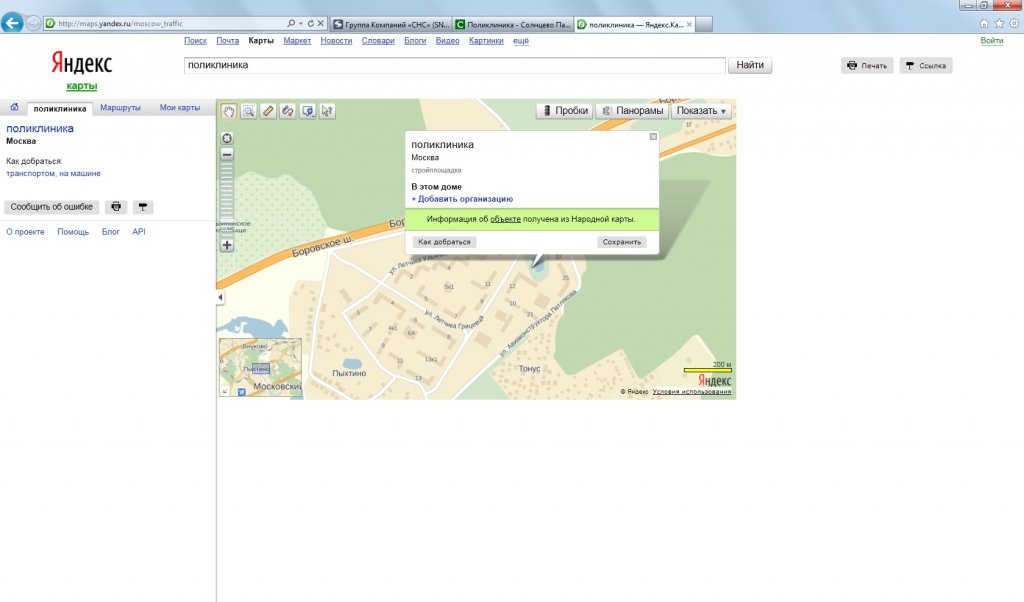Activate the magnifier zoom-area tool

tap(248, 111)
